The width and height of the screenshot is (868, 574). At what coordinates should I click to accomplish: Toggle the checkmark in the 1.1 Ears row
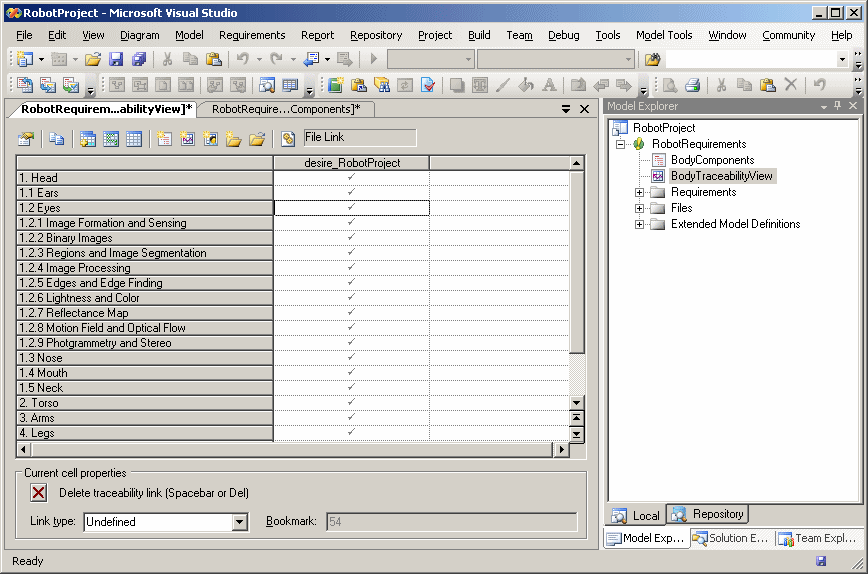point(352,192)
